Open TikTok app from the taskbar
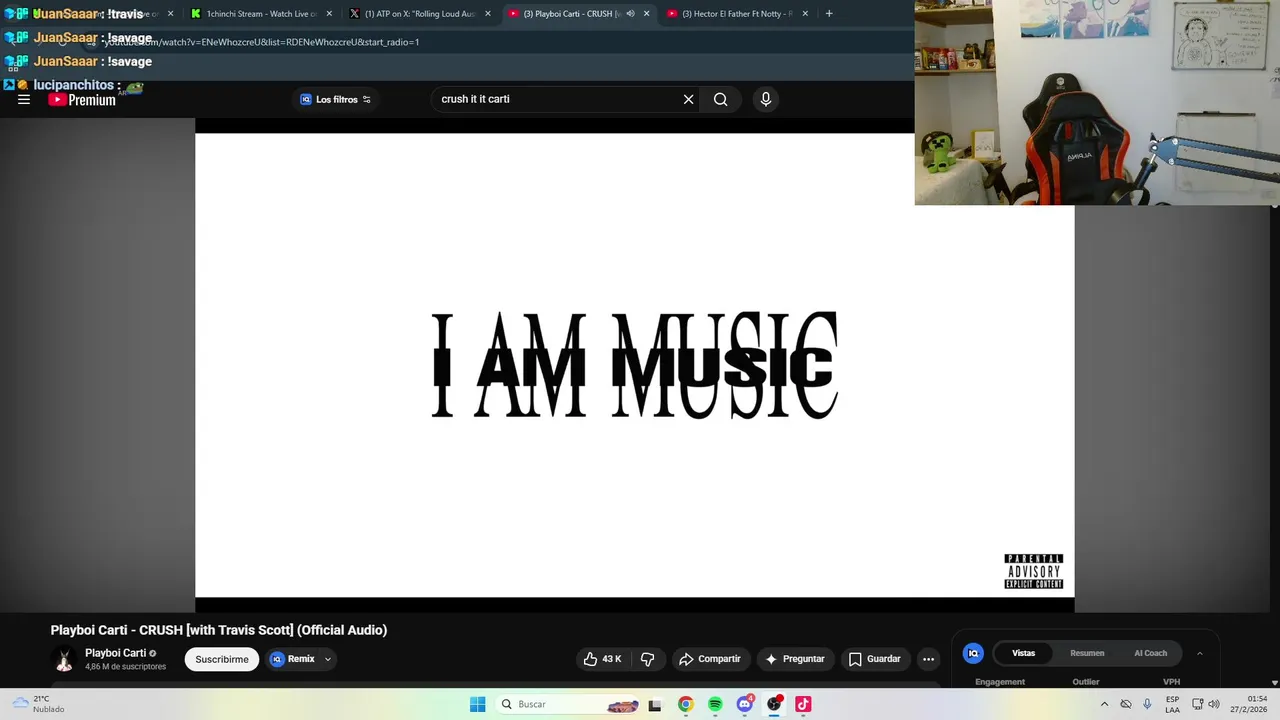 point(803,704)
